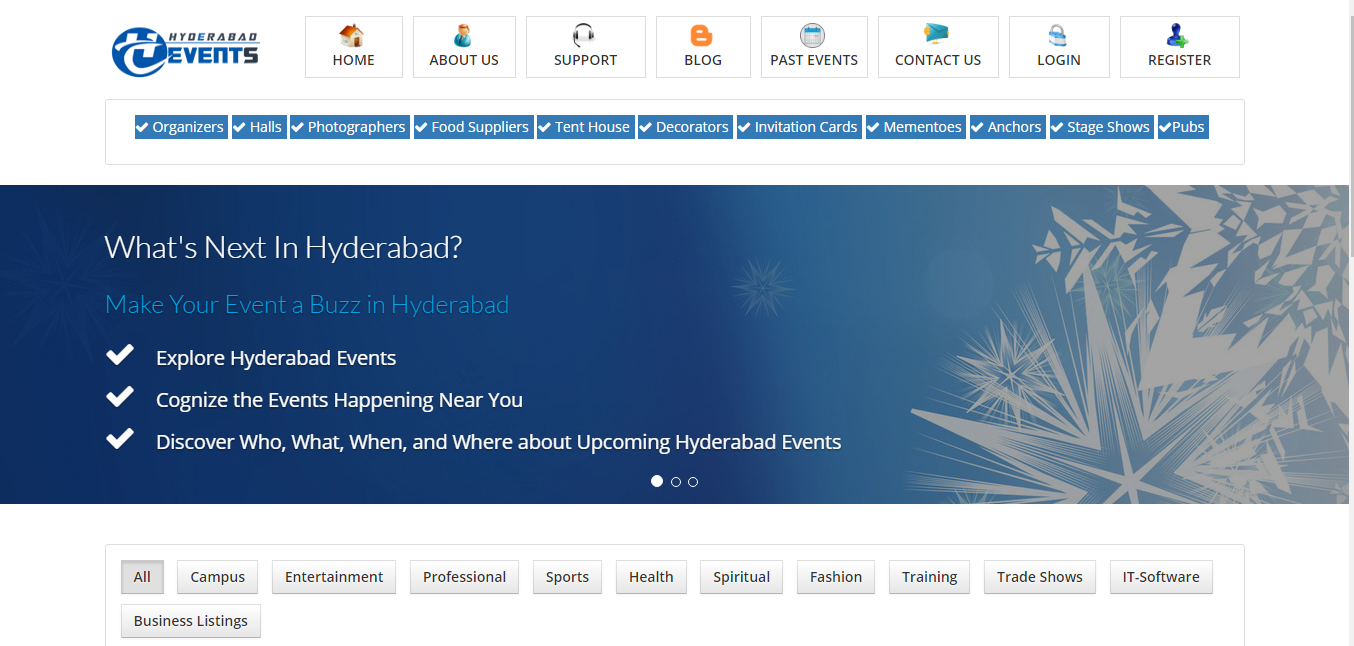Select the Halls service tag

tap(259, 127)
